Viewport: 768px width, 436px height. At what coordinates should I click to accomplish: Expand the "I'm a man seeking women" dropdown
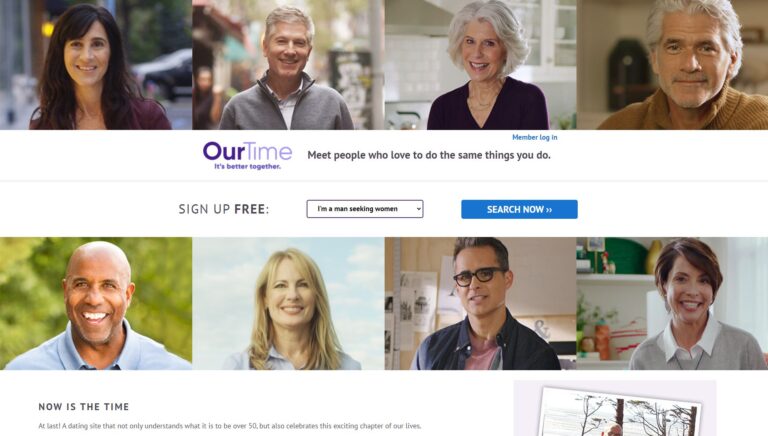(x=365, y=209)
